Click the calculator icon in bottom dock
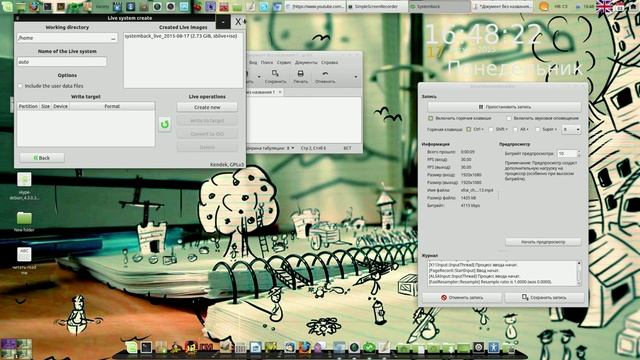The width and height of the screenshot is (640, 360). (241, 347)
